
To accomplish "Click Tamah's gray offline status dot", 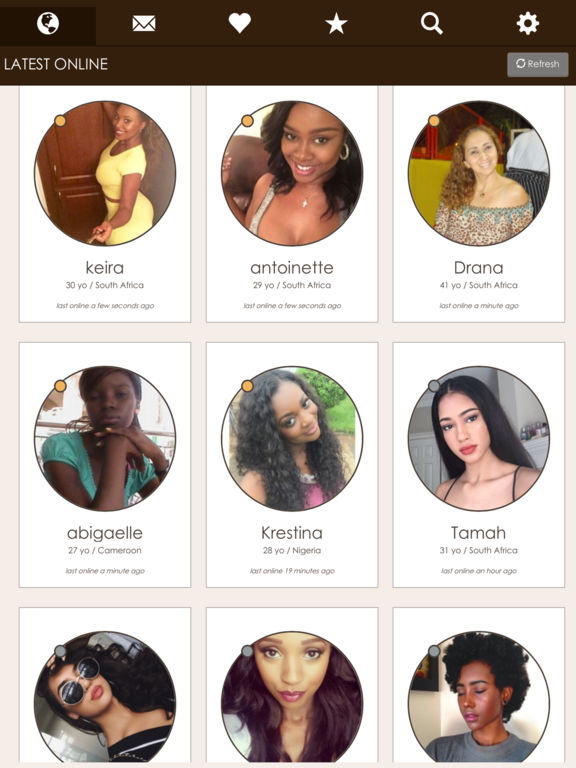I will 434,386.
